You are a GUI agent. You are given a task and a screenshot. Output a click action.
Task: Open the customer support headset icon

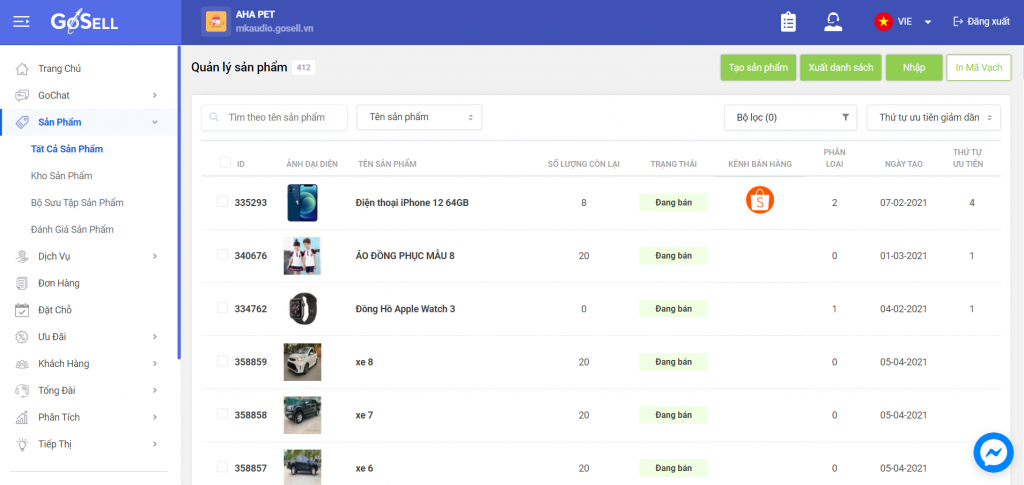pyautogui.click(x=833, y=22)
